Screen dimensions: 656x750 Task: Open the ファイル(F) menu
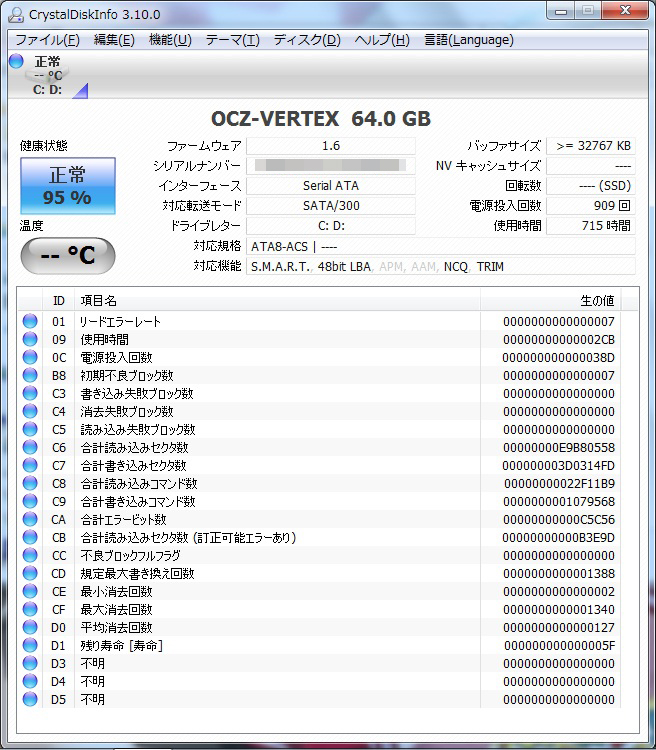tap(47, 40)
